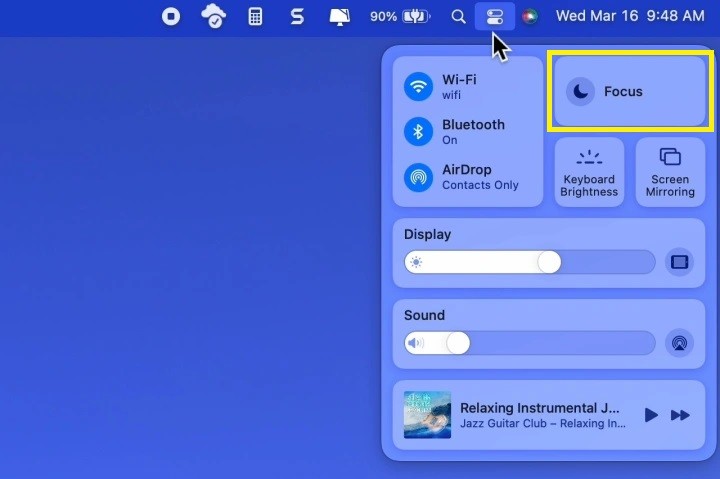
Task: Click the screen recording stop icon in menu bar
Action: (x=171, y=17)
